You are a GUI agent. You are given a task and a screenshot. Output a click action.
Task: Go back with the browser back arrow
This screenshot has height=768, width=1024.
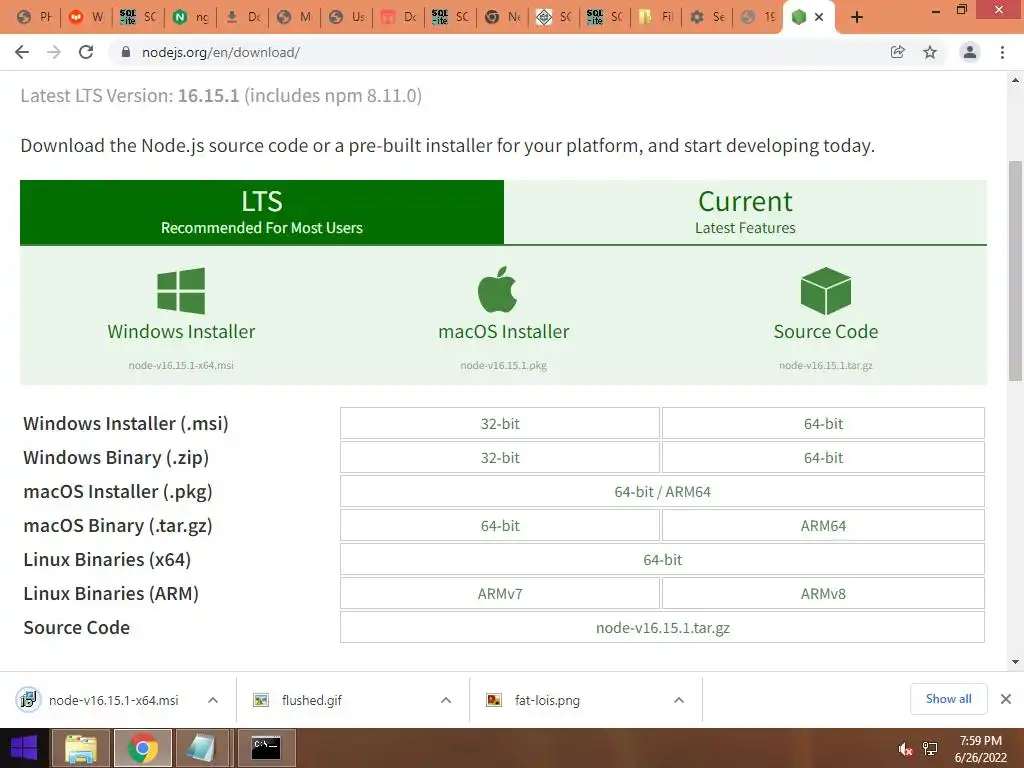(22, 52)
